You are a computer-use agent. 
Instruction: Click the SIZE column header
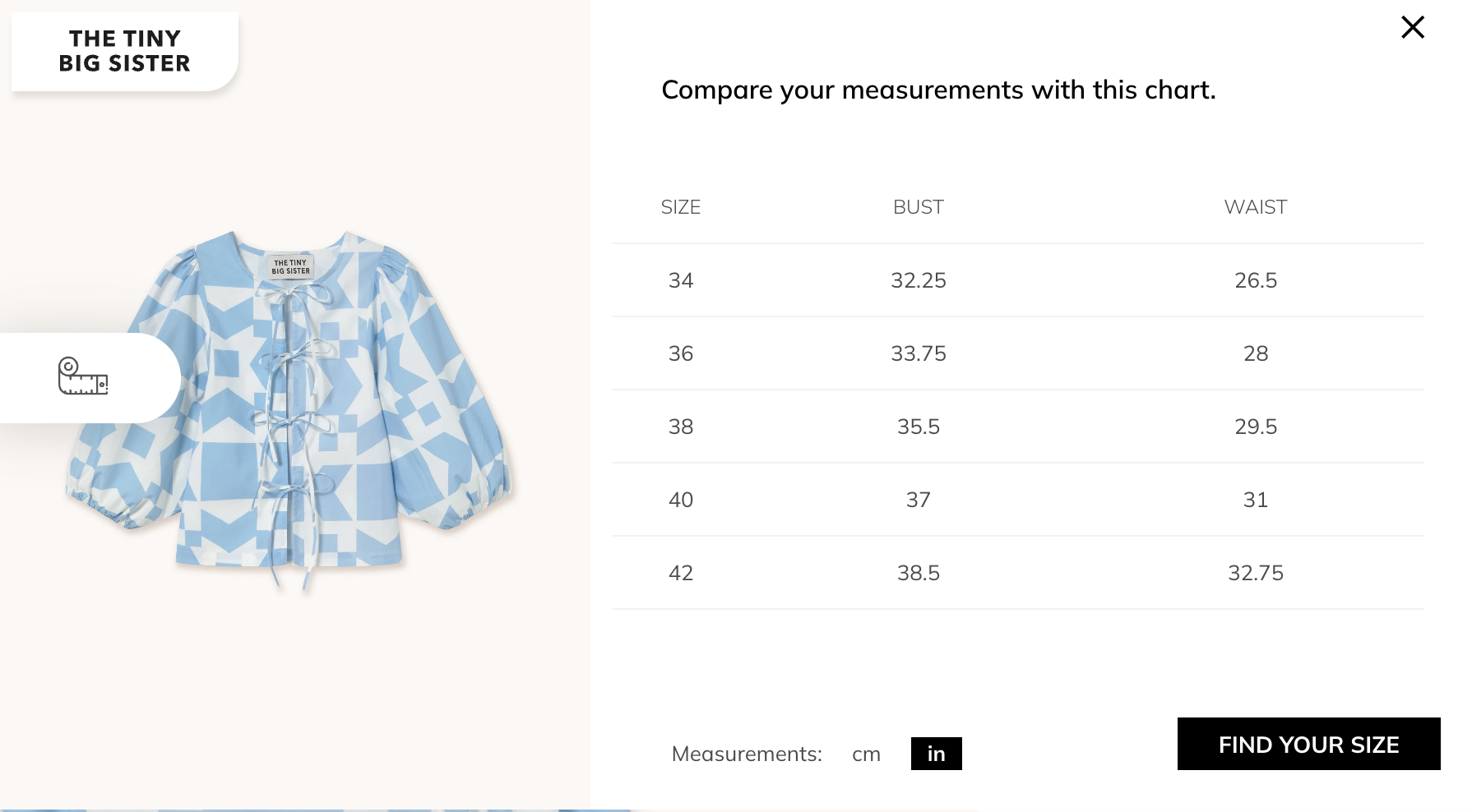[681, 207]
